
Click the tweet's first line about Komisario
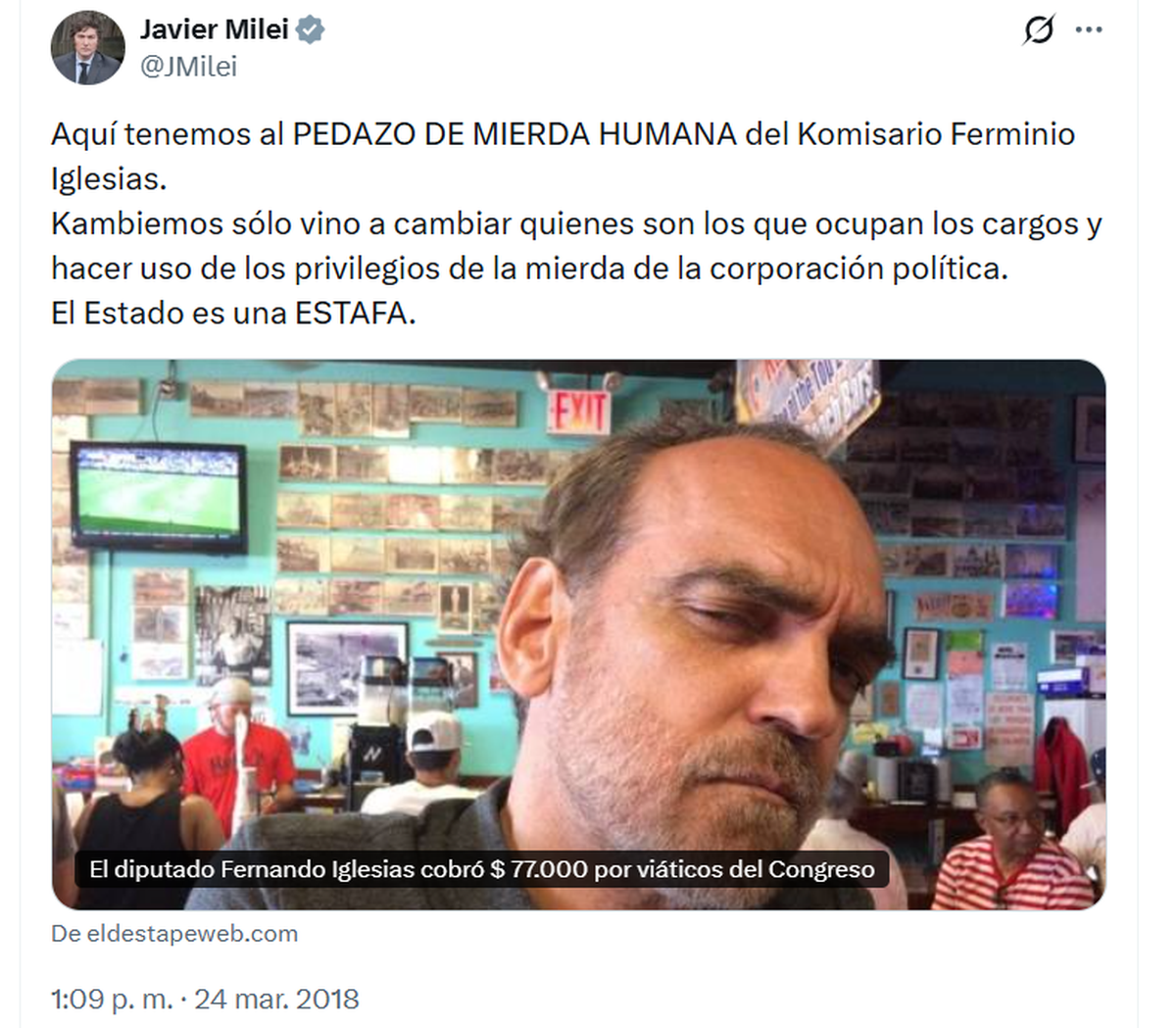(563, 134)
